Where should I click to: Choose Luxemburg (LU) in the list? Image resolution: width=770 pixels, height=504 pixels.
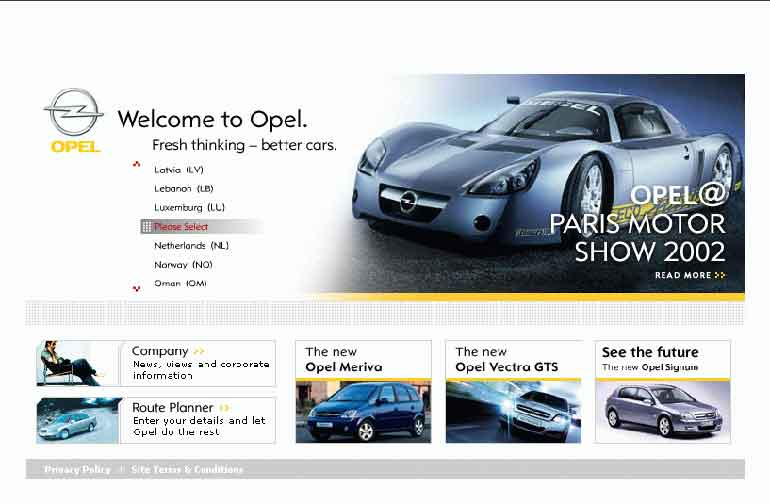tap(189, 207)
